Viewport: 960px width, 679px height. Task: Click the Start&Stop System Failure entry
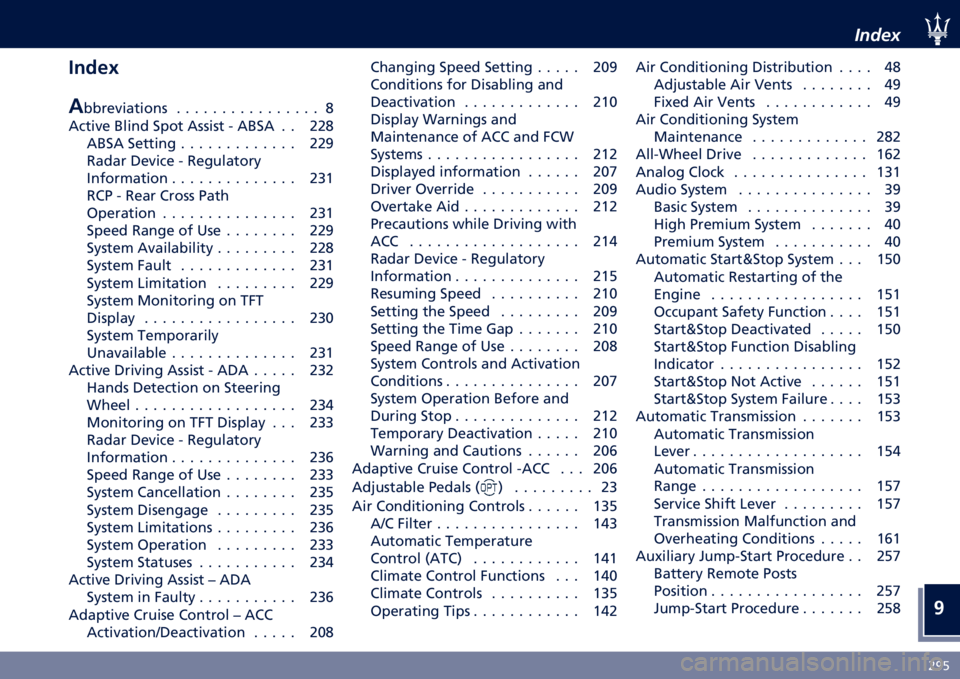click(777, 399)
